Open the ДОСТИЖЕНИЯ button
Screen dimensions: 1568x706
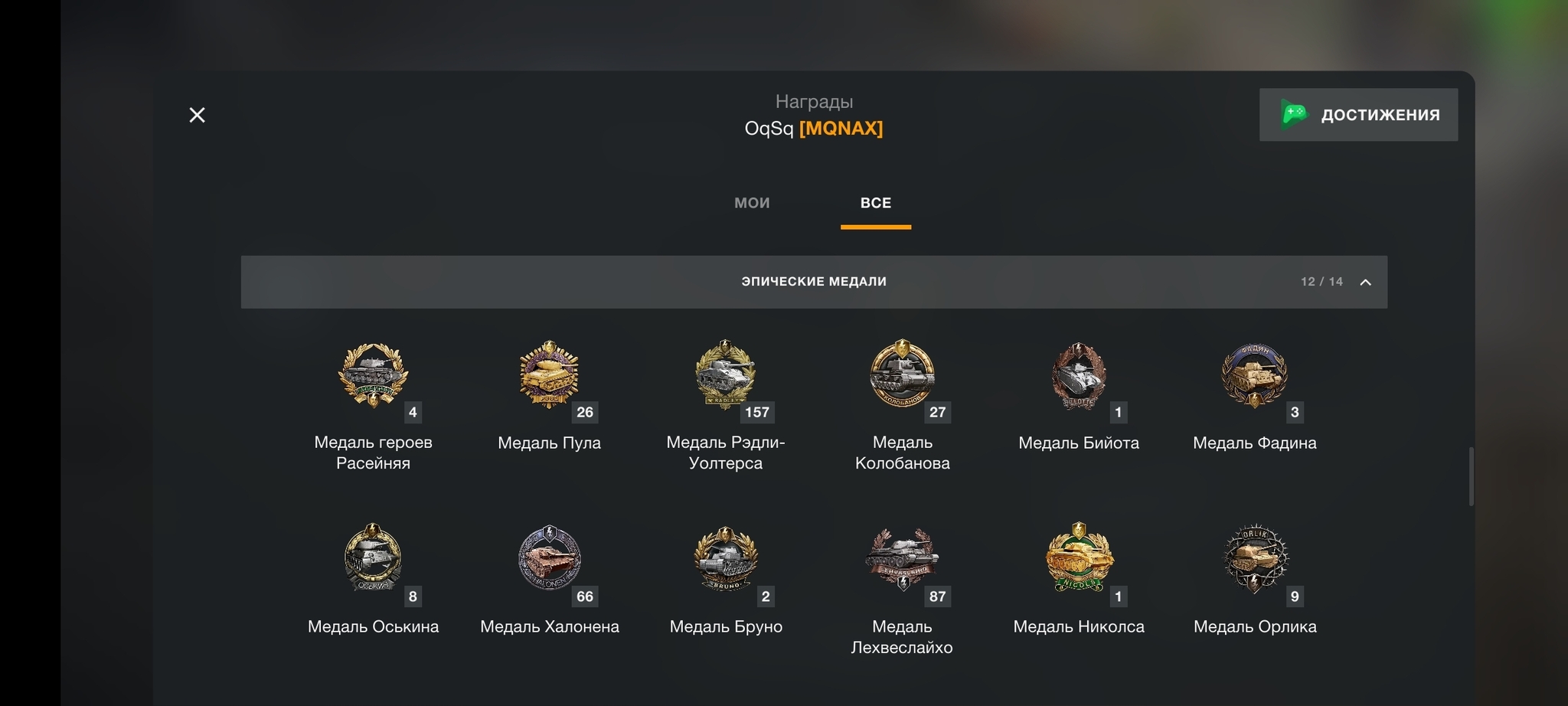pyautogui.click(x=1358, y=115)
